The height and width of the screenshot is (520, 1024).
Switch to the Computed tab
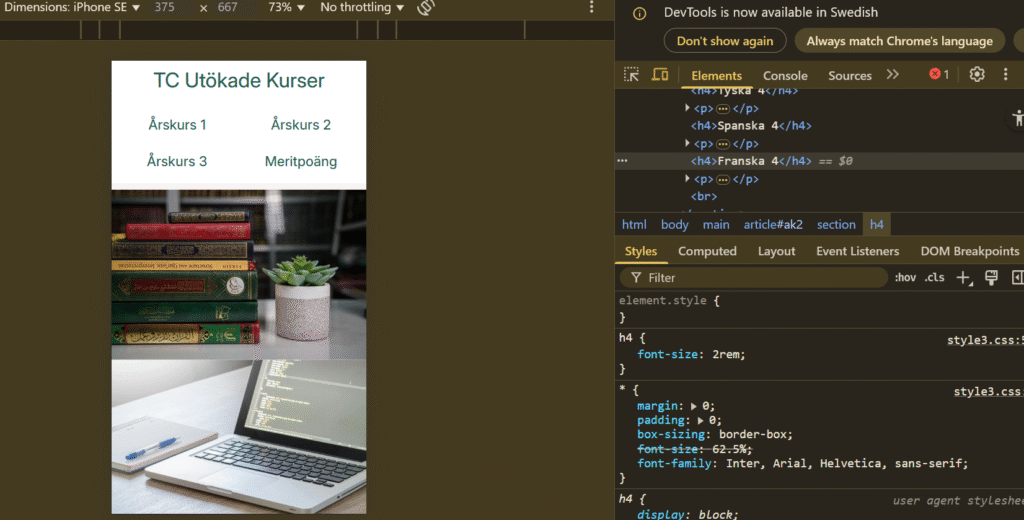[707, 252]
